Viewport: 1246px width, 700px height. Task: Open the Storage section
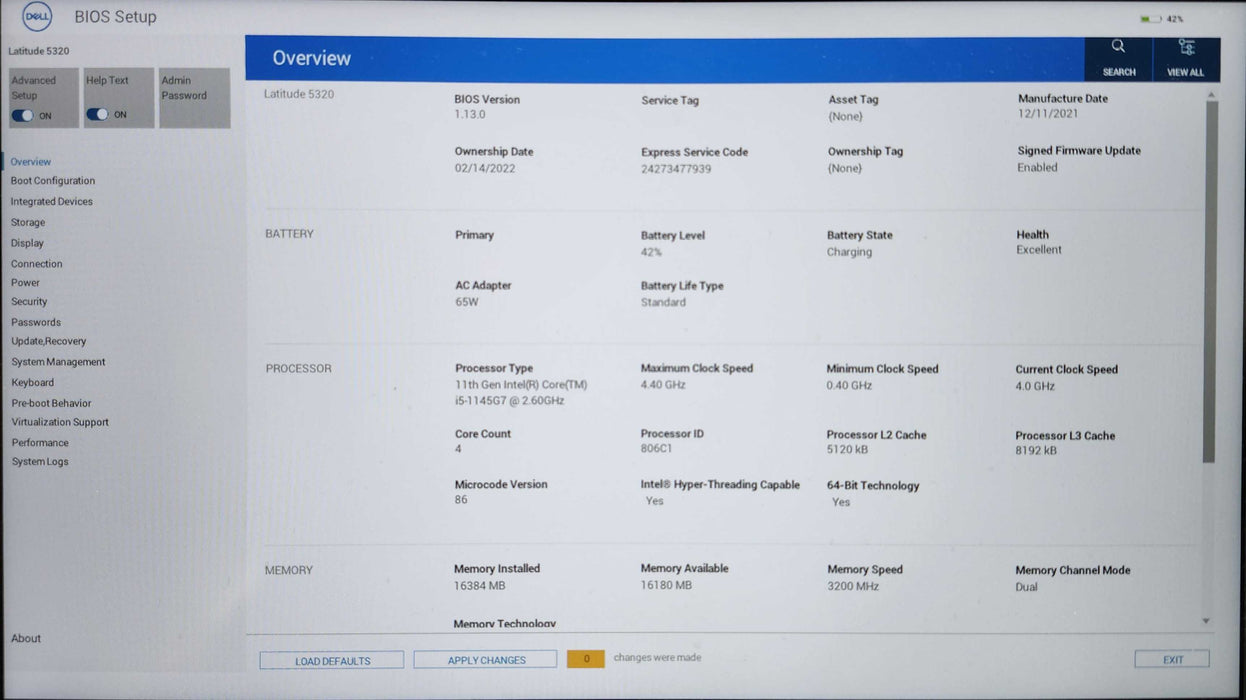point(28,222)
